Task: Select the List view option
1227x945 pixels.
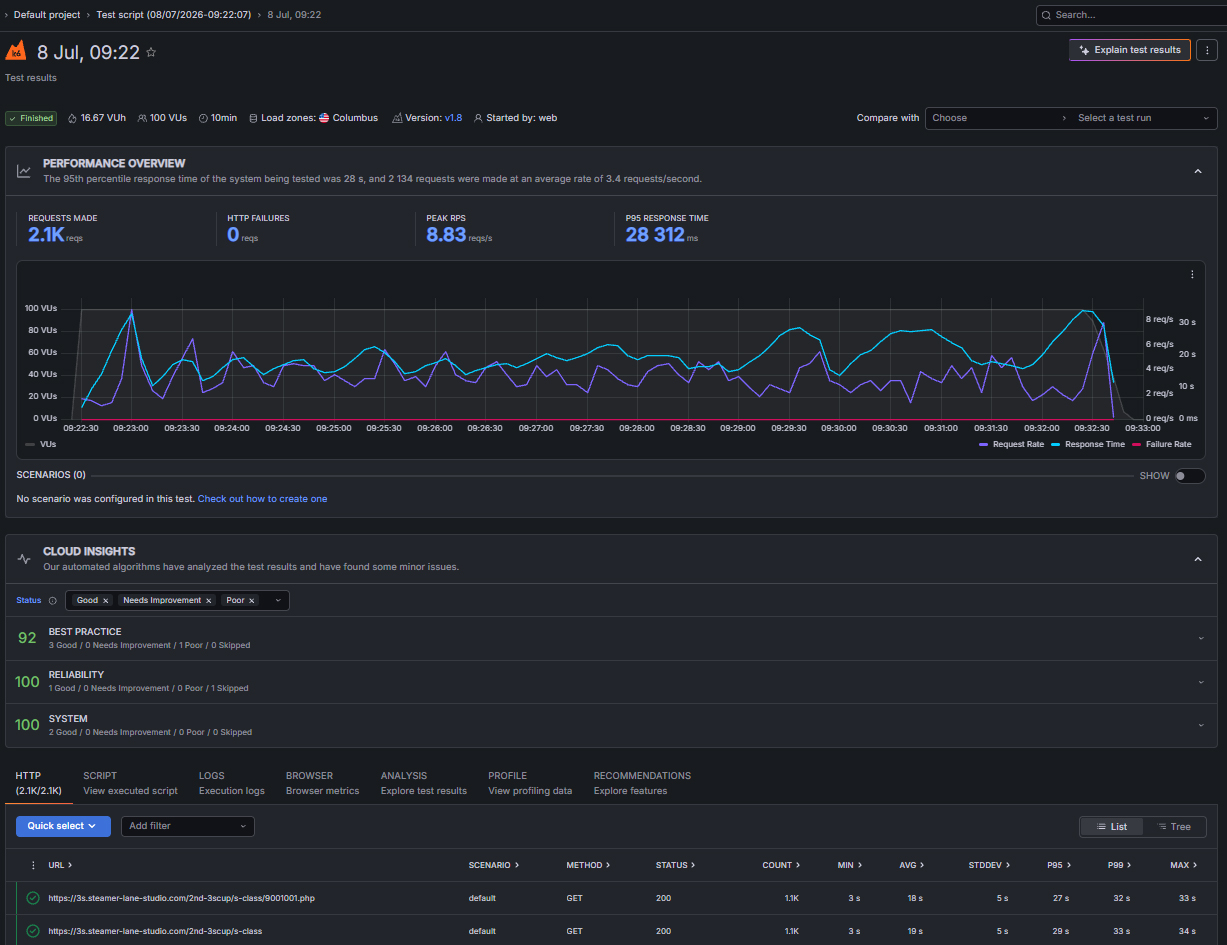Action: [1111, 827]
